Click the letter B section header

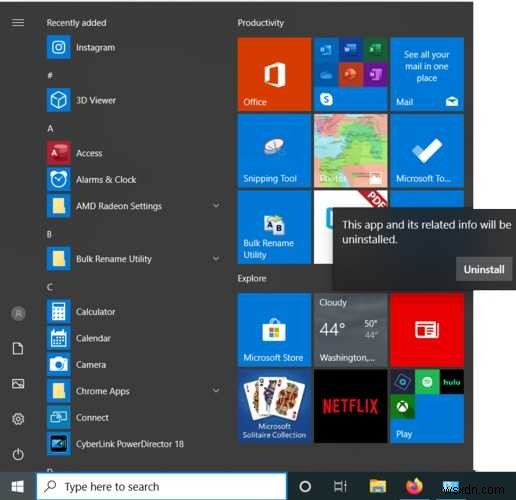(50, 234)
